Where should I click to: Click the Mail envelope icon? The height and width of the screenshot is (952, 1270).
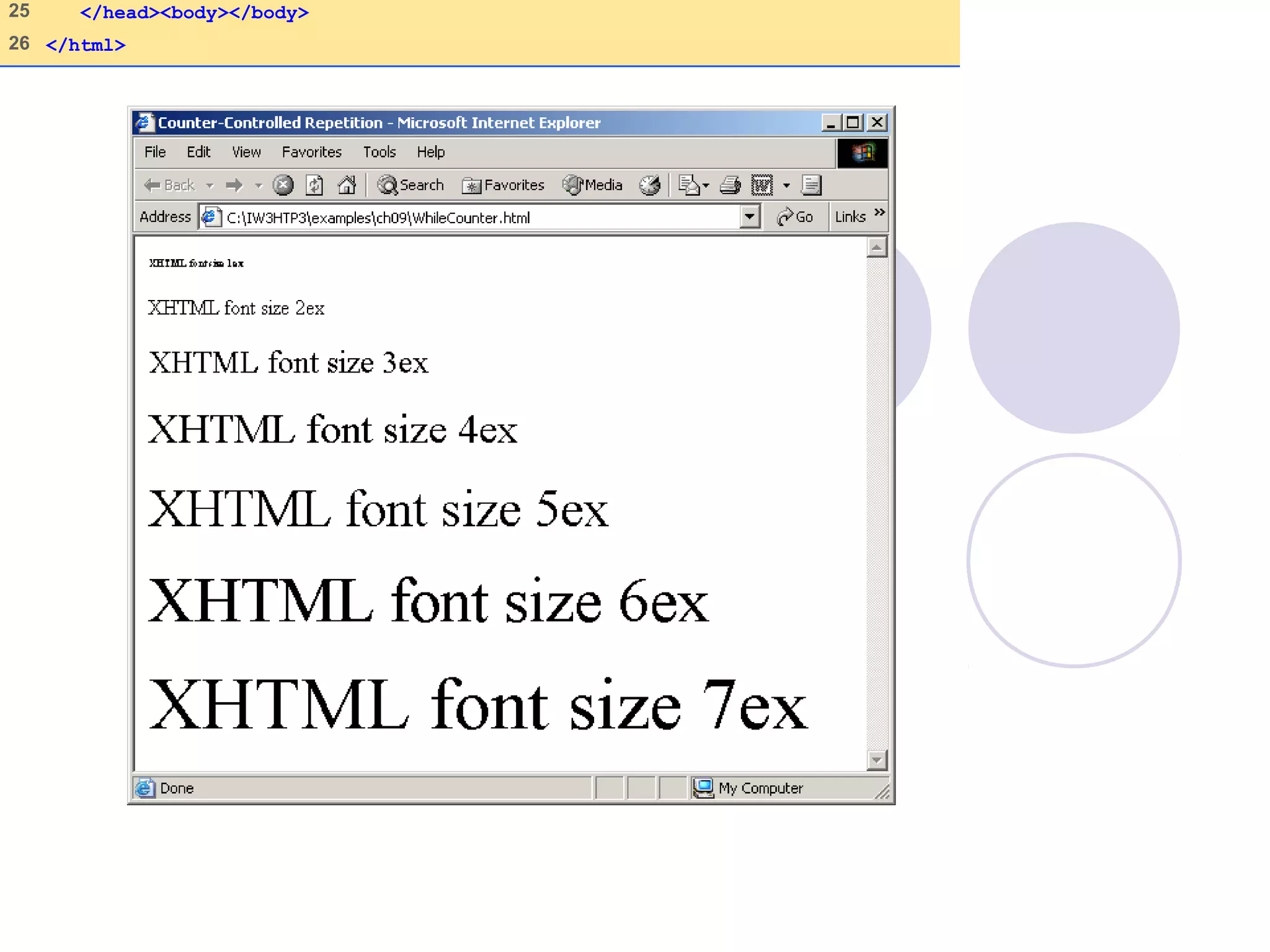(x=688, y=185)
